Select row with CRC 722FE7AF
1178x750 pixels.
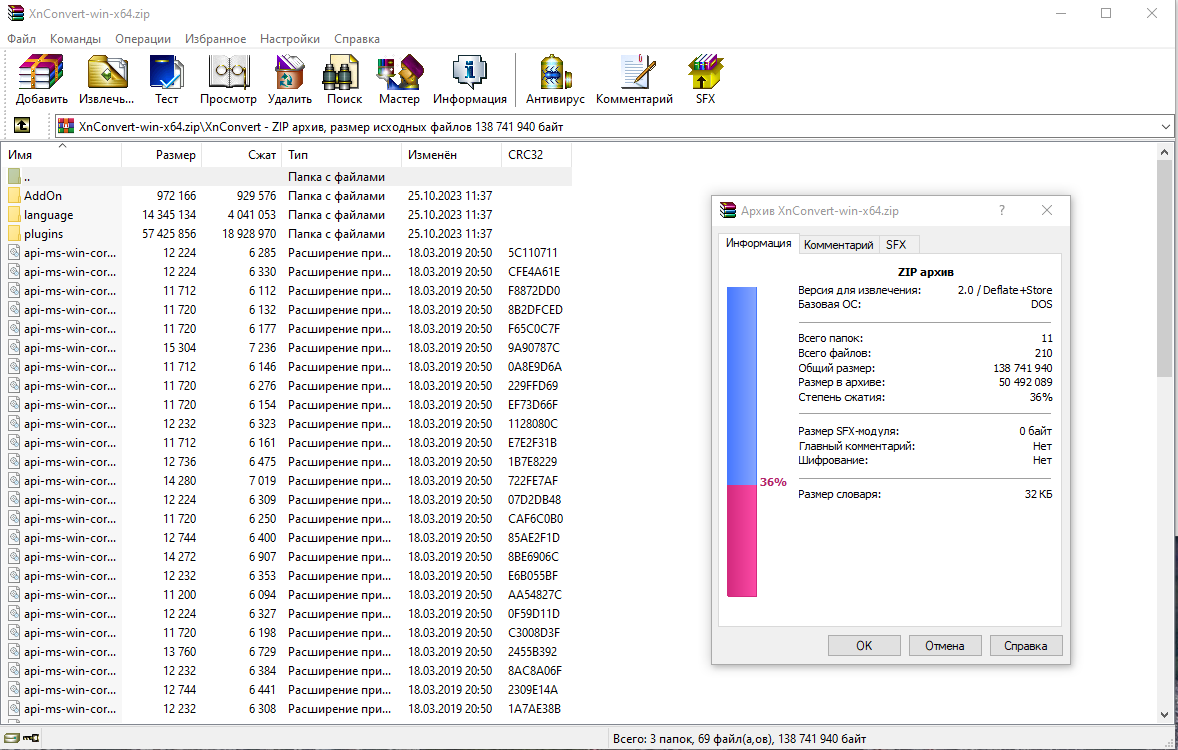pyautogui.click(x=286, y=480)
